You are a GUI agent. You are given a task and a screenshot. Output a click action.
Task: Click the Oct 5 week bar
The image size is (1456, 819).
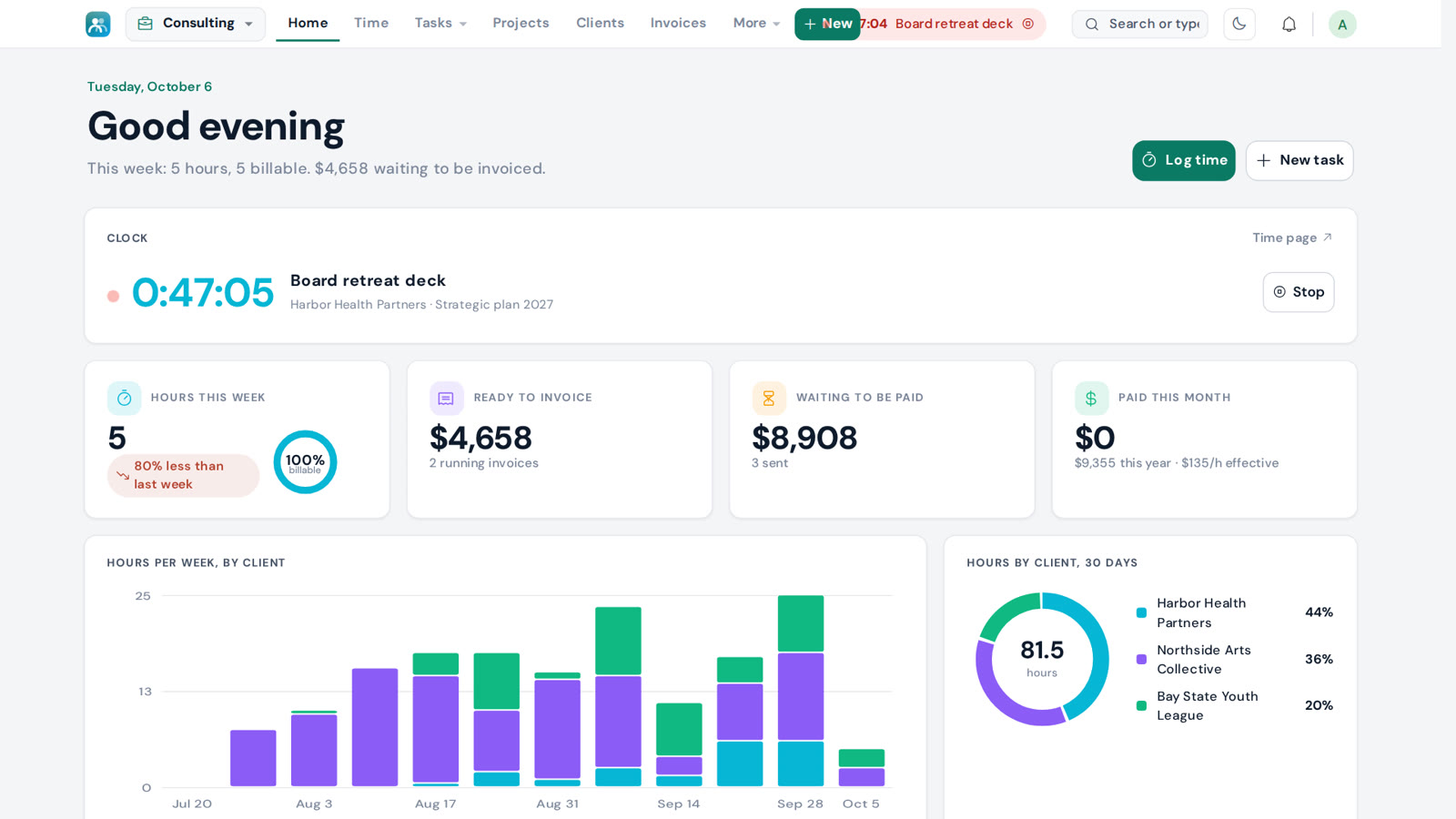point(862,768)
